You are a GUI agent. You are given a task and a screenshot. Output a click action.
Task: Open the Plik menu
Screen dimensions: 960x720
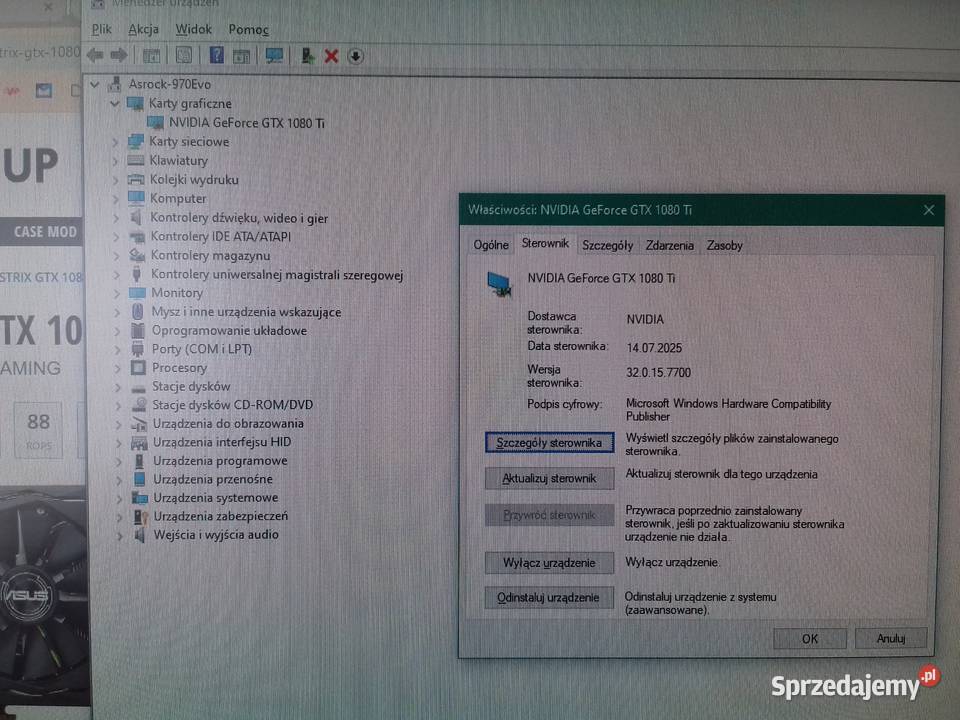coord(101,29)
